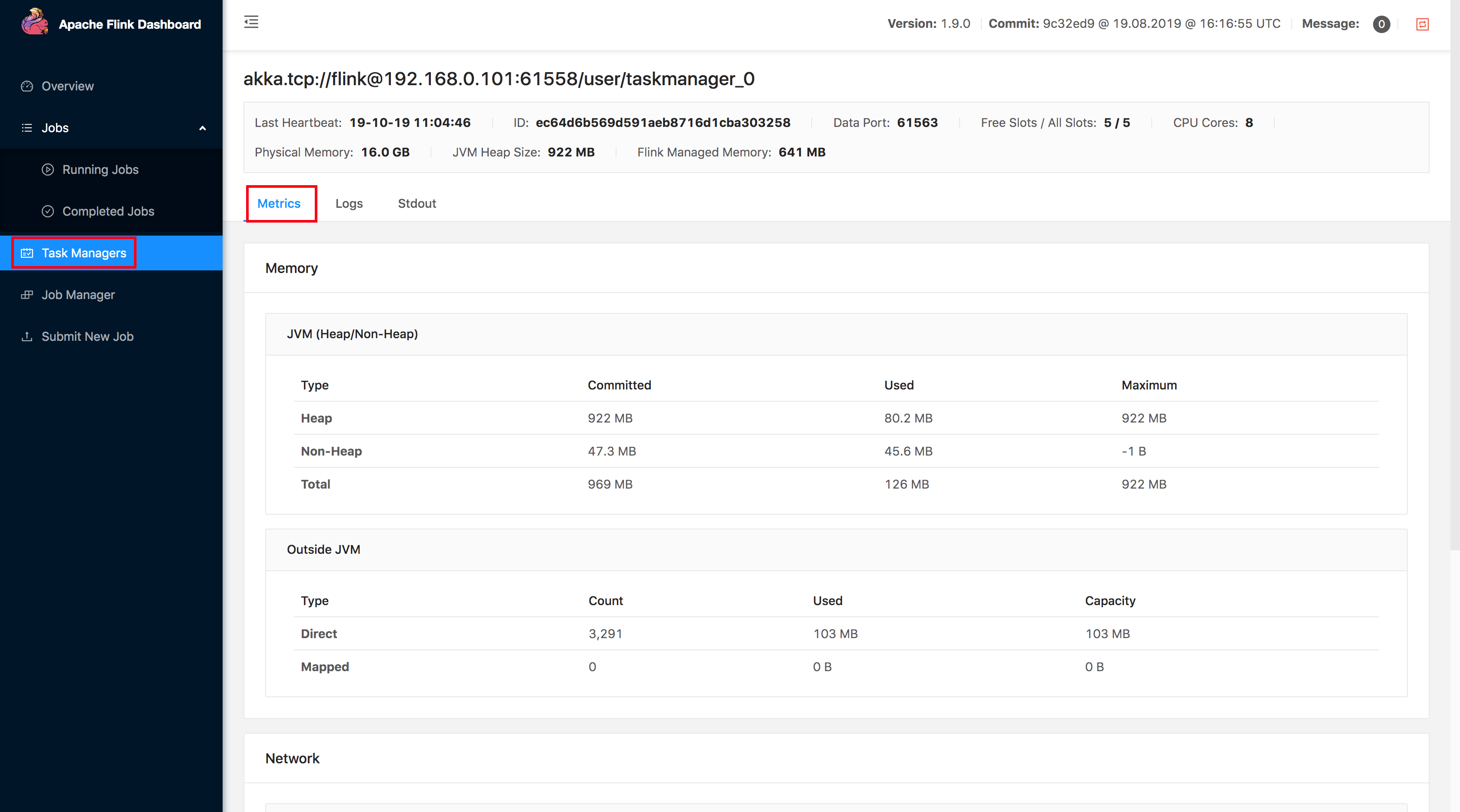Click the Memory section heading
Screen dimensions: 1460x812
tap(291, 268)
